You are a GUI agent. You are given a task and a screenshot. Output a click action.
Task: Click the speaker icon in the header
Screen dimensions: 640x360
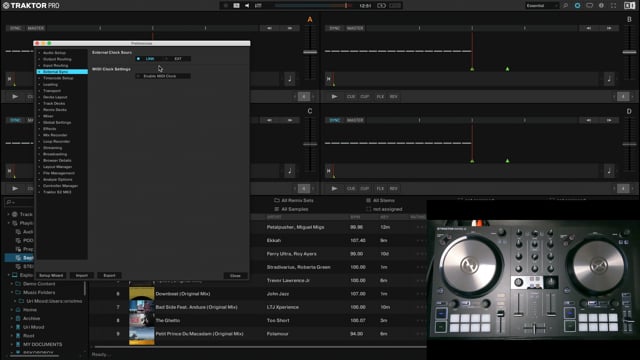247,6
